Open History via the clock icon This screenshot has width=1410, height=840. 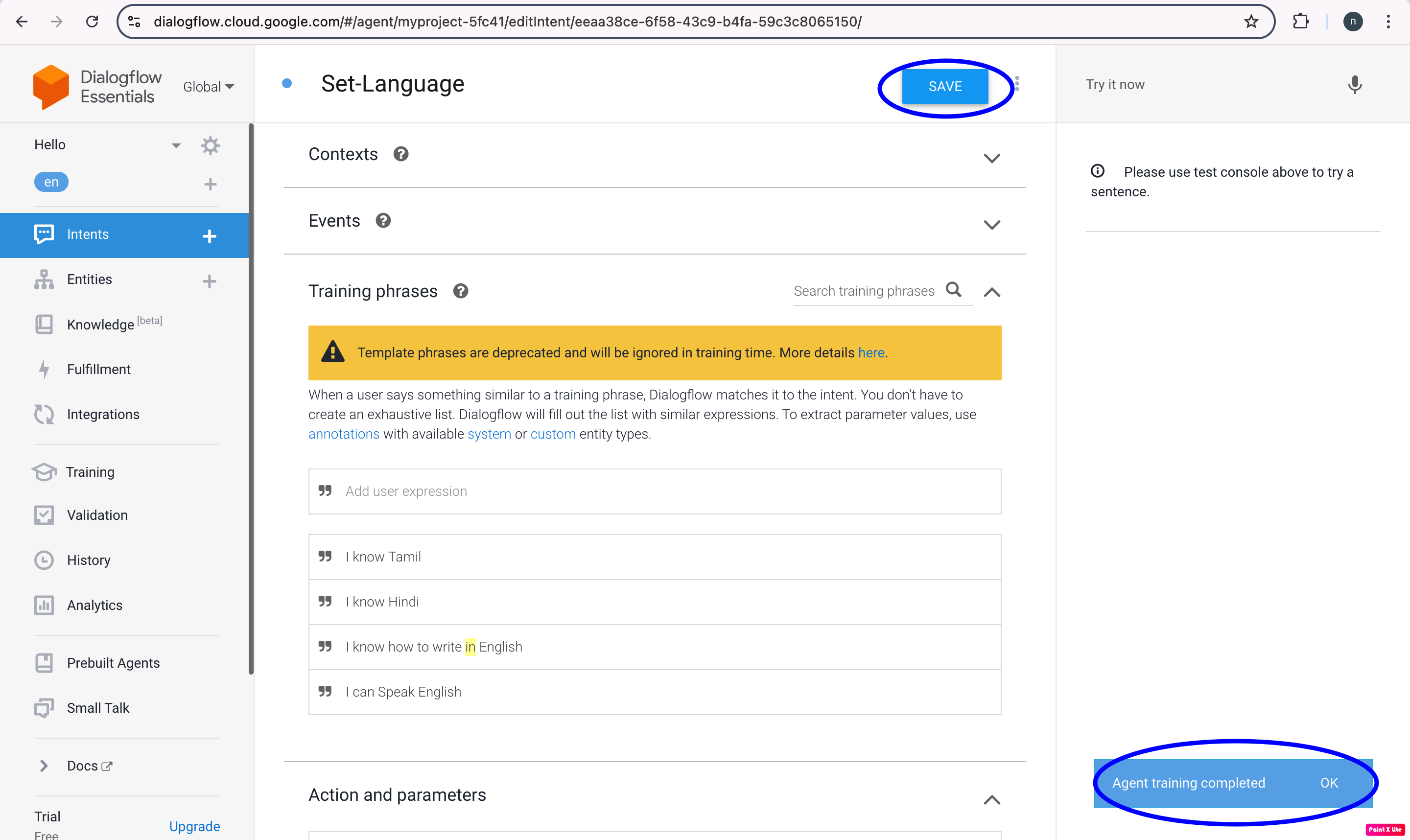click(x=44, y=560)
